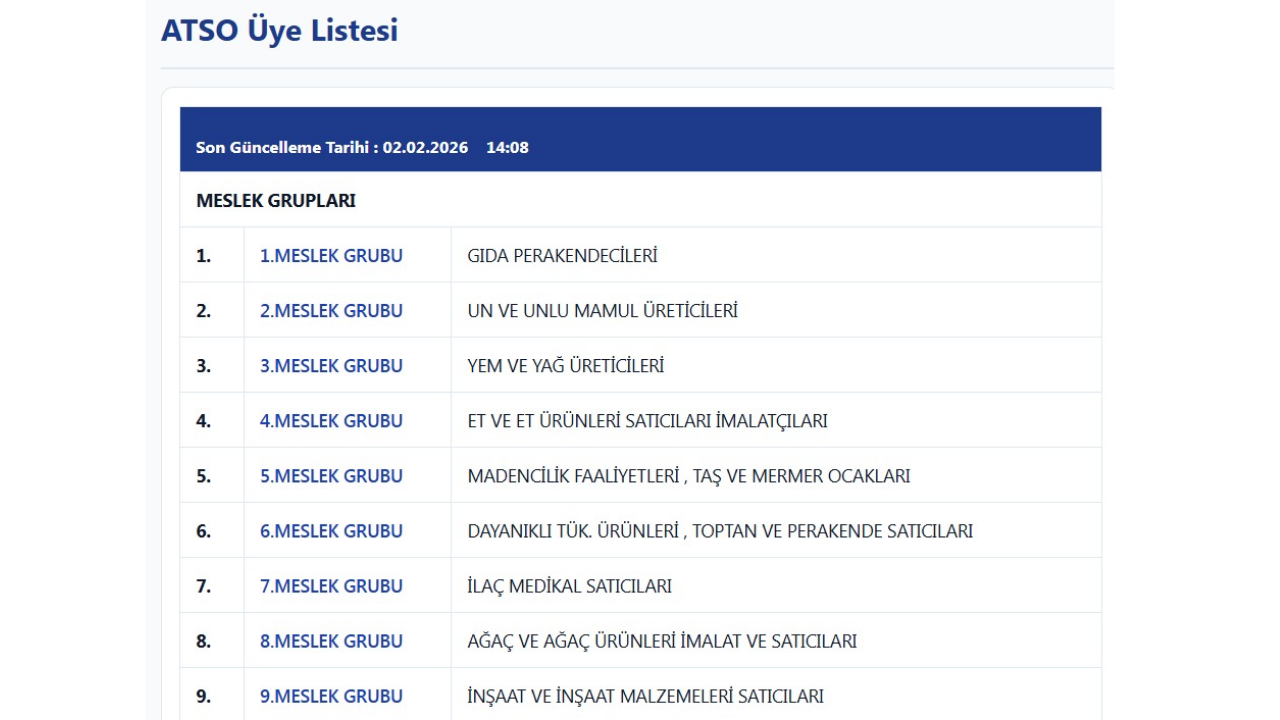Screen dimensions: 1280x720
Task: Click the 14:08 update time
Action: coord(507,148)
